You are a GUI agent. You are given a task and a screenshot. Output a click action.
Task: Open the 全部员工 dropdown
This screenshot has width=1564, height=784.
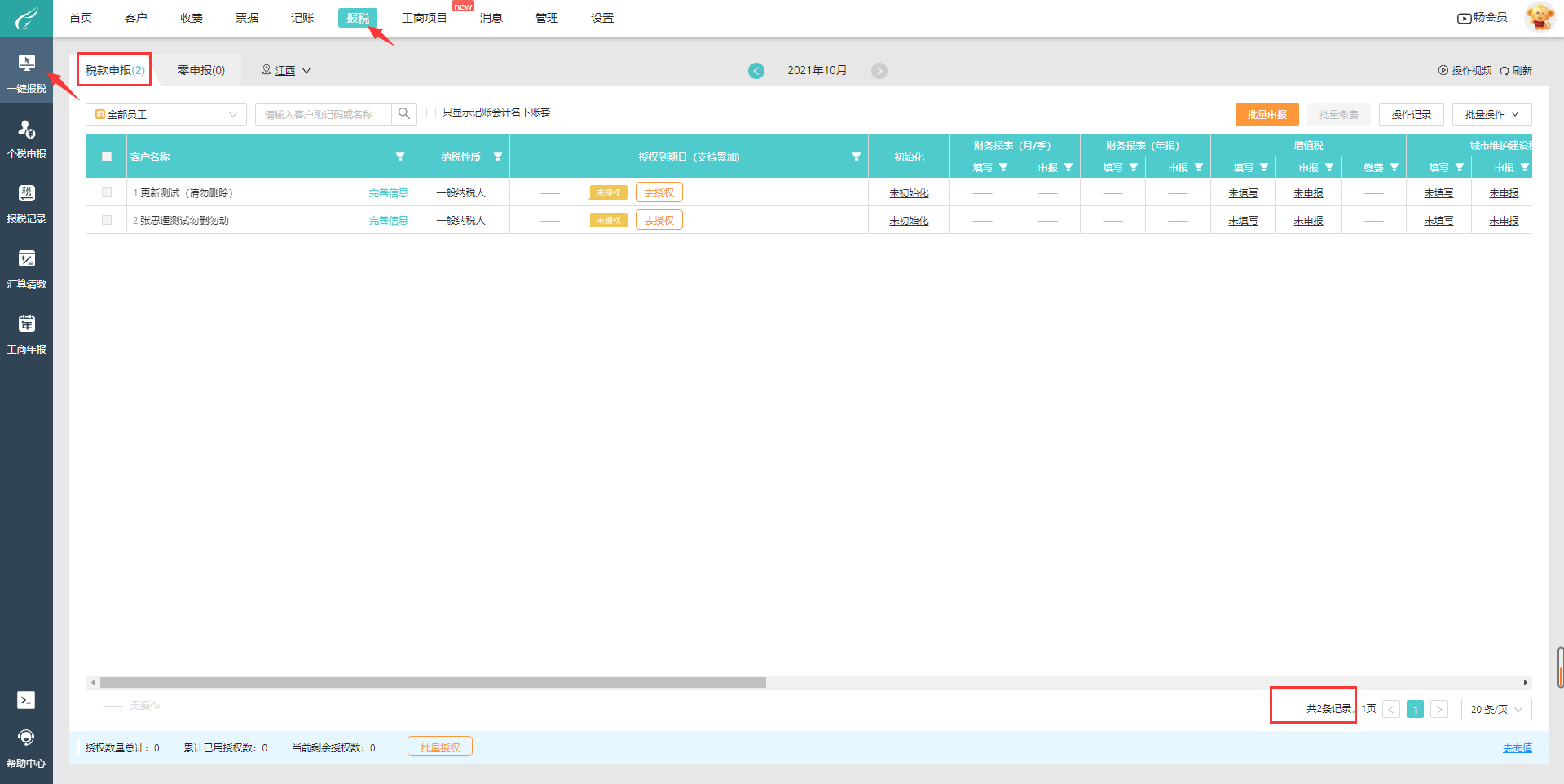(x=166, y=114)
